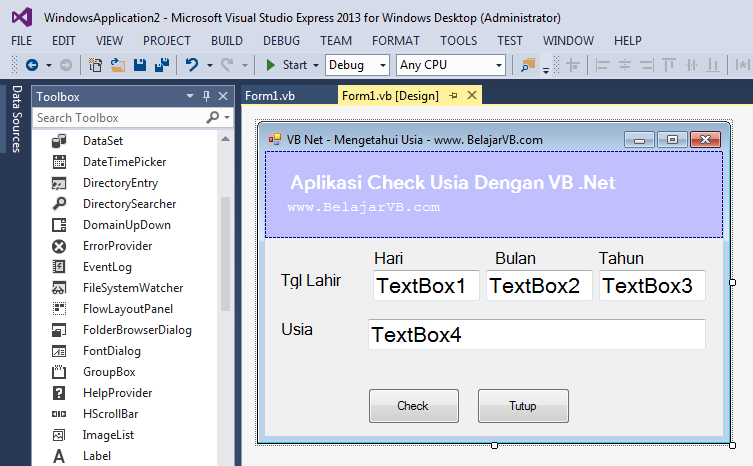Close the Toolbox panel

tap(223, 96)
